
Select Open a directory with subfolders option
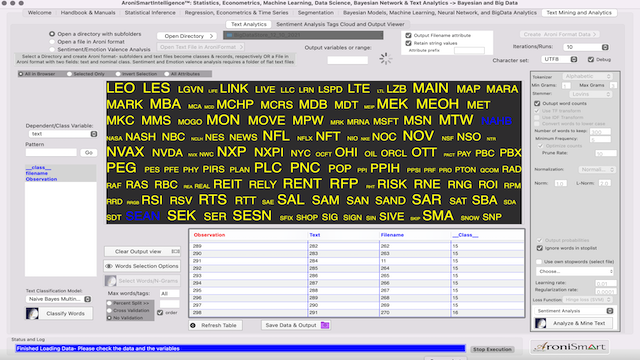pos(52,34)
